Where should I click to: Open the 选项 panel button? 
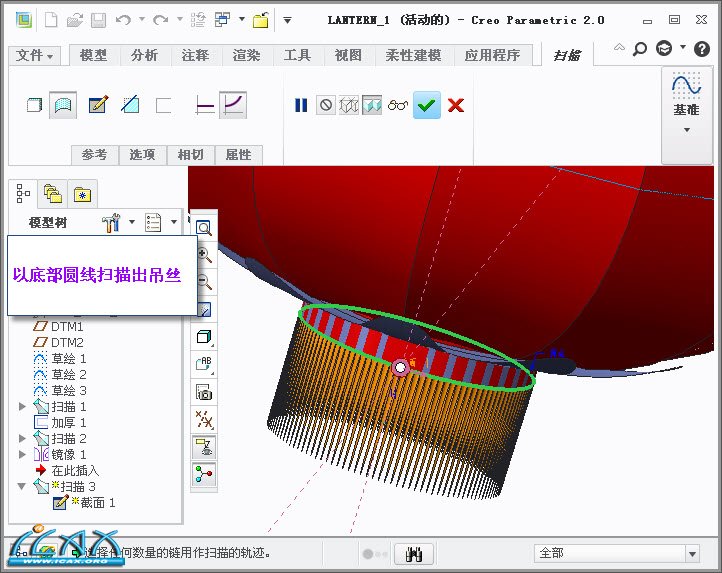(142, 155)
